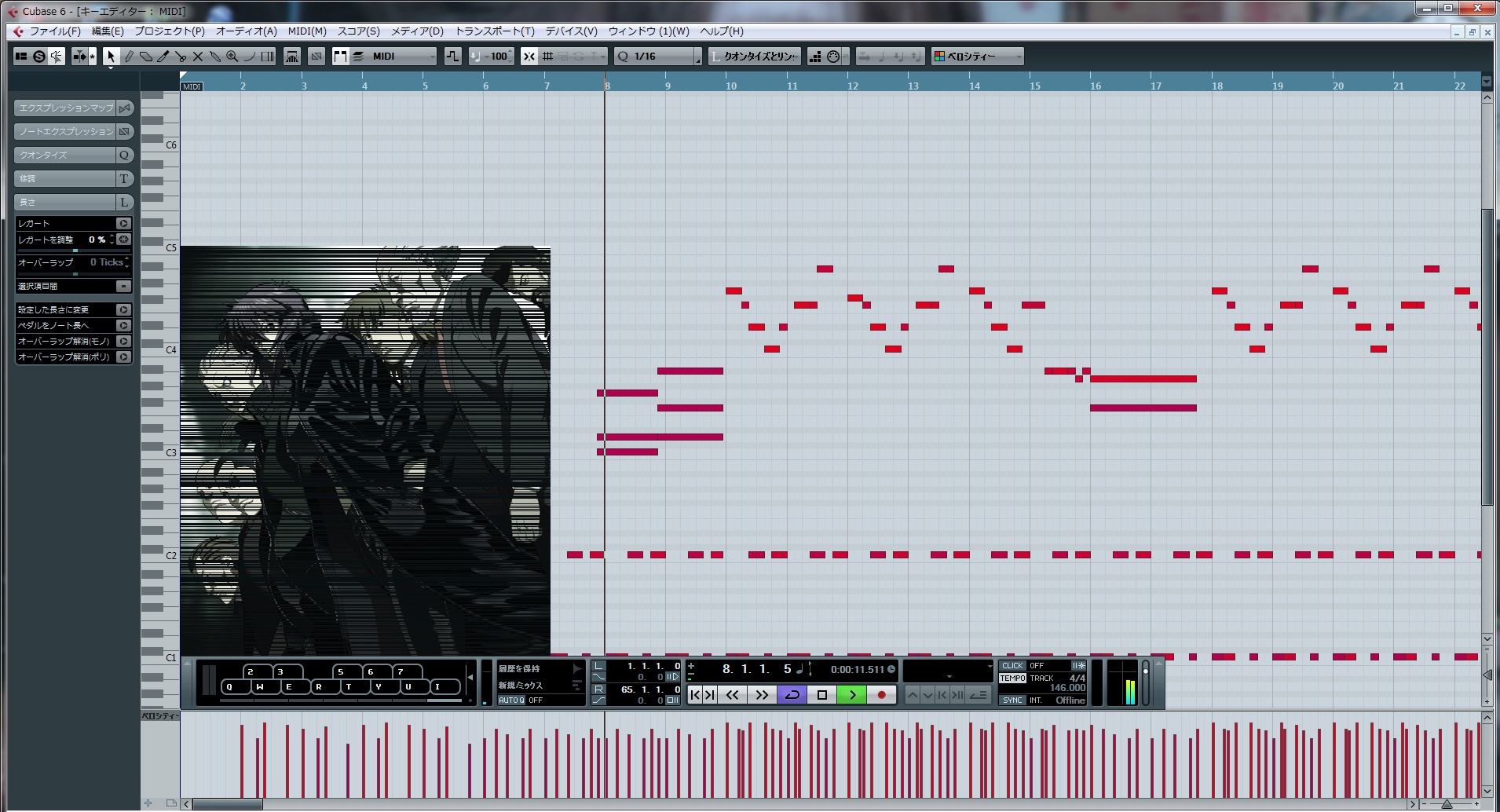Toggle the 選択項目間 switch
The height and width of the screenshot is (812, 1500).
click(123, 286)
